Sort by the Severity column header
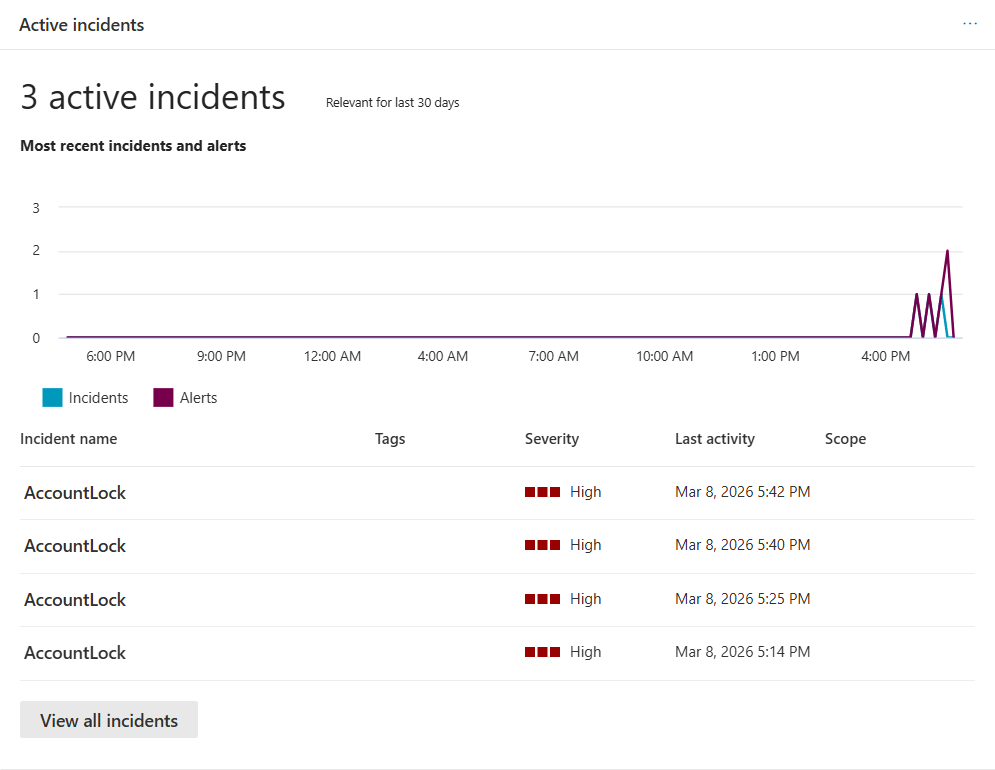 (552, 439)
